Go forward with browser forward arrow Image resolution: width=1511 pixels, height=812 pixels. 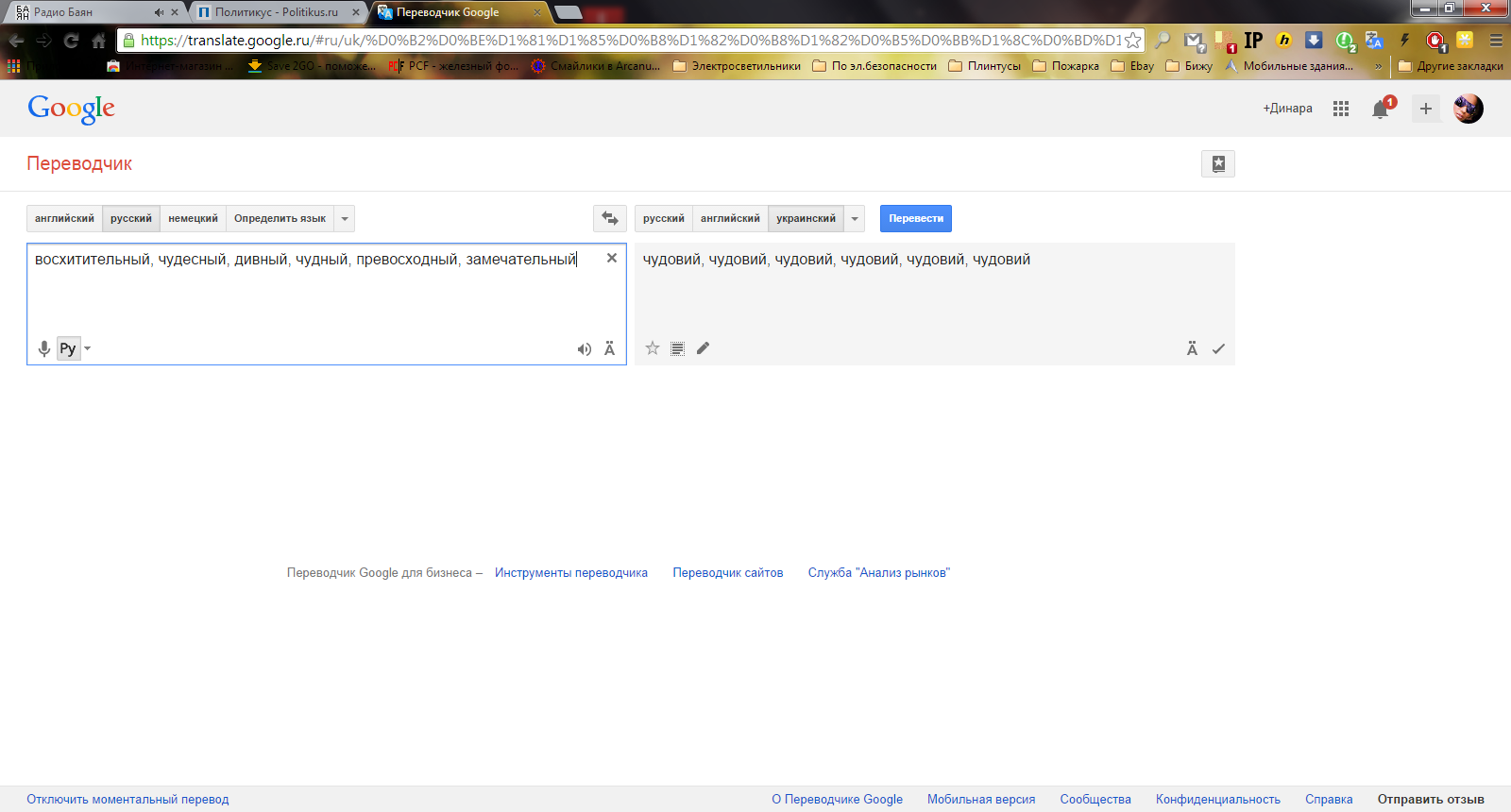click(x=43, y=41)
